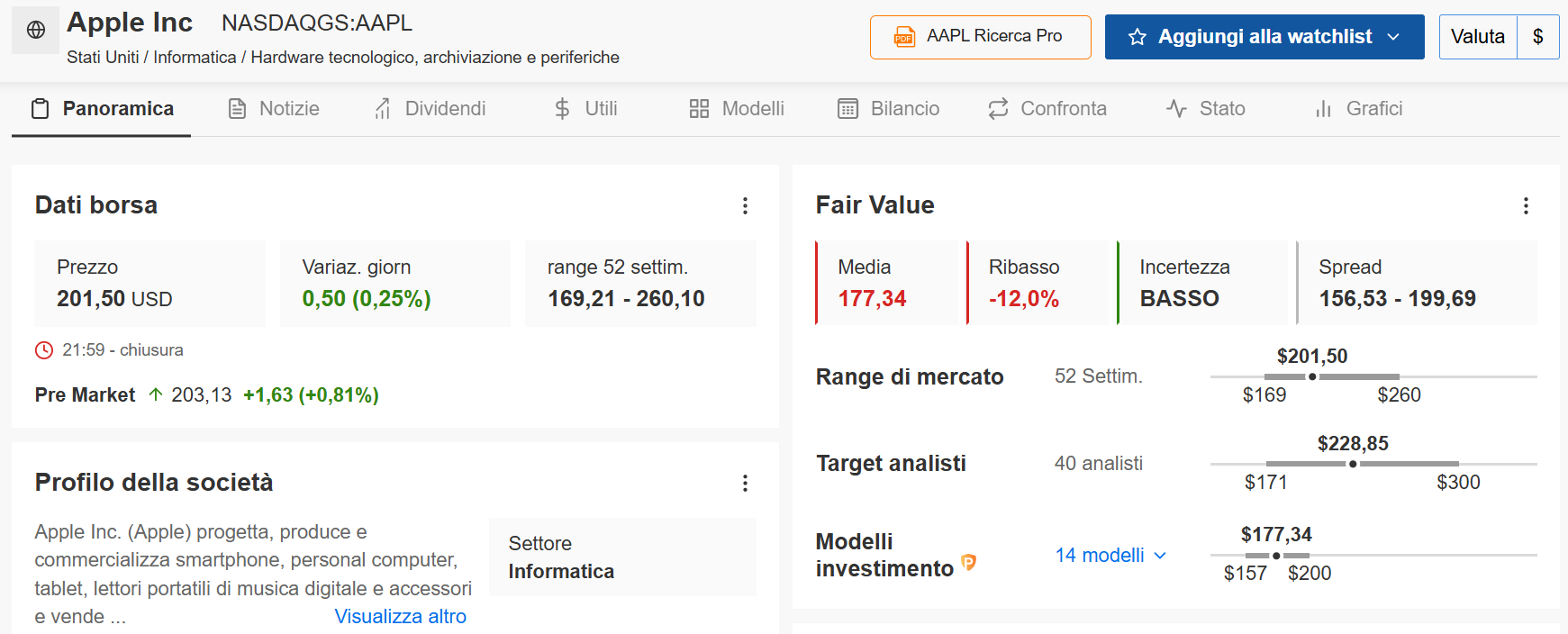Open the AAPL Ricerca Pro report button

coord(981,37)
